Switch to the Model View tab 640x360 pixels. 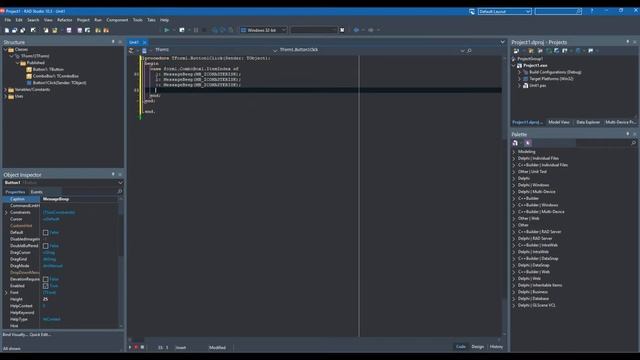point(559,122)
